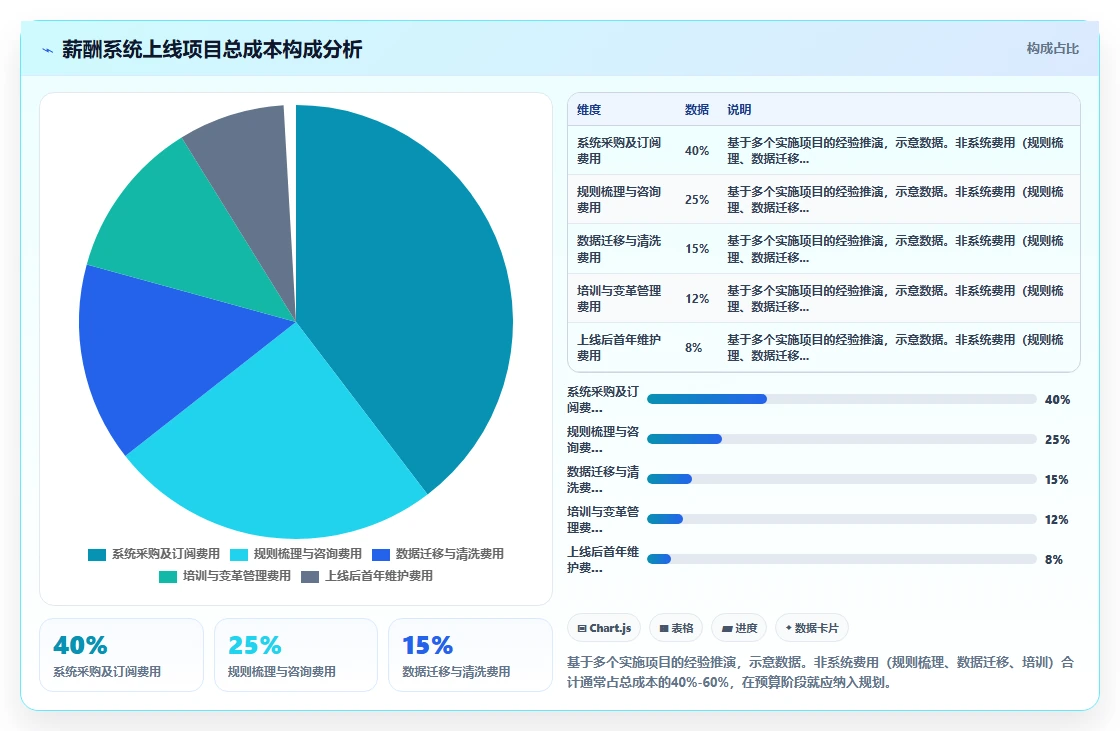Click the 说明 column header
1120x731 pixels.
739,110
